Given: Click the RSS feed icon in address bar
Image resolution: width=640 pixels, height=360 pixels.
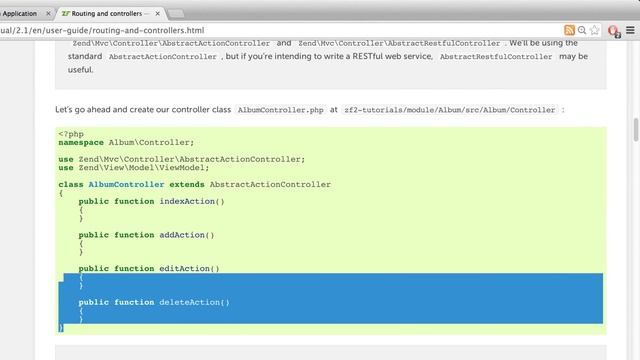Looking at the screenshot, I should (569, 30).
